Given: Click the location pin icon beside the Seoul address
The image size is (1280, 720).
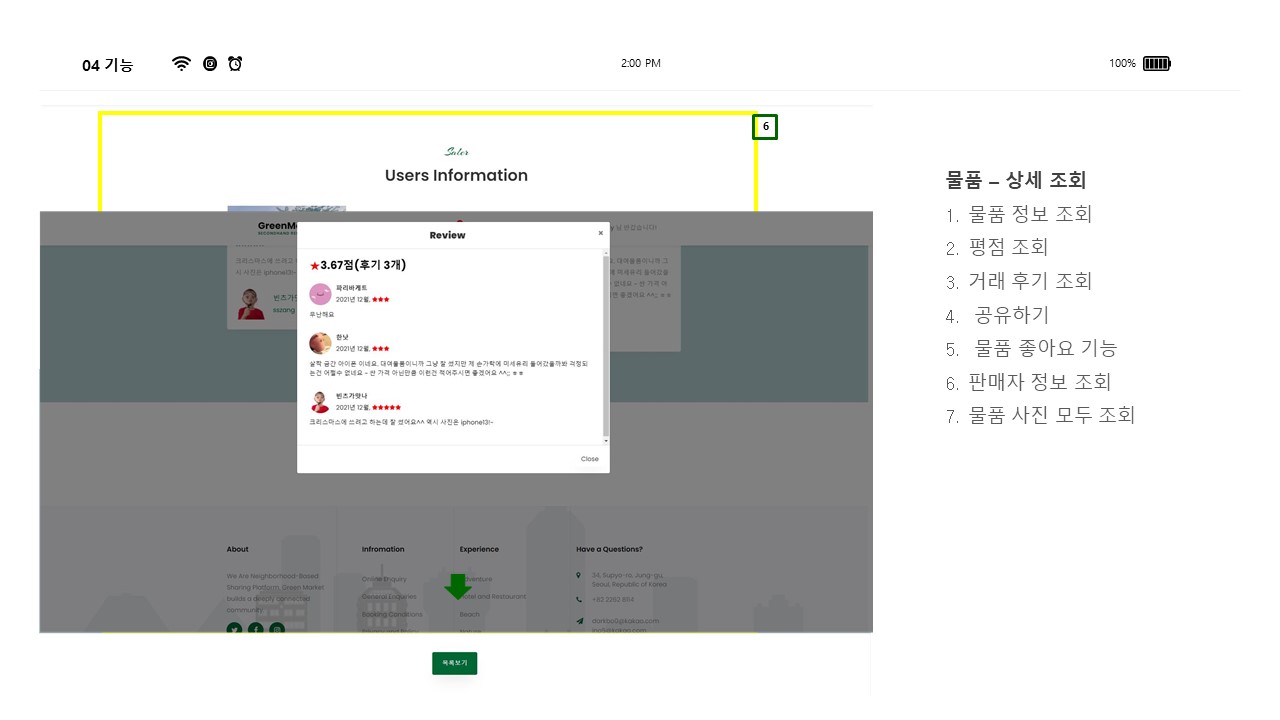Looking at the screenshot, I should pyautogui.click(x=578, y=576).
